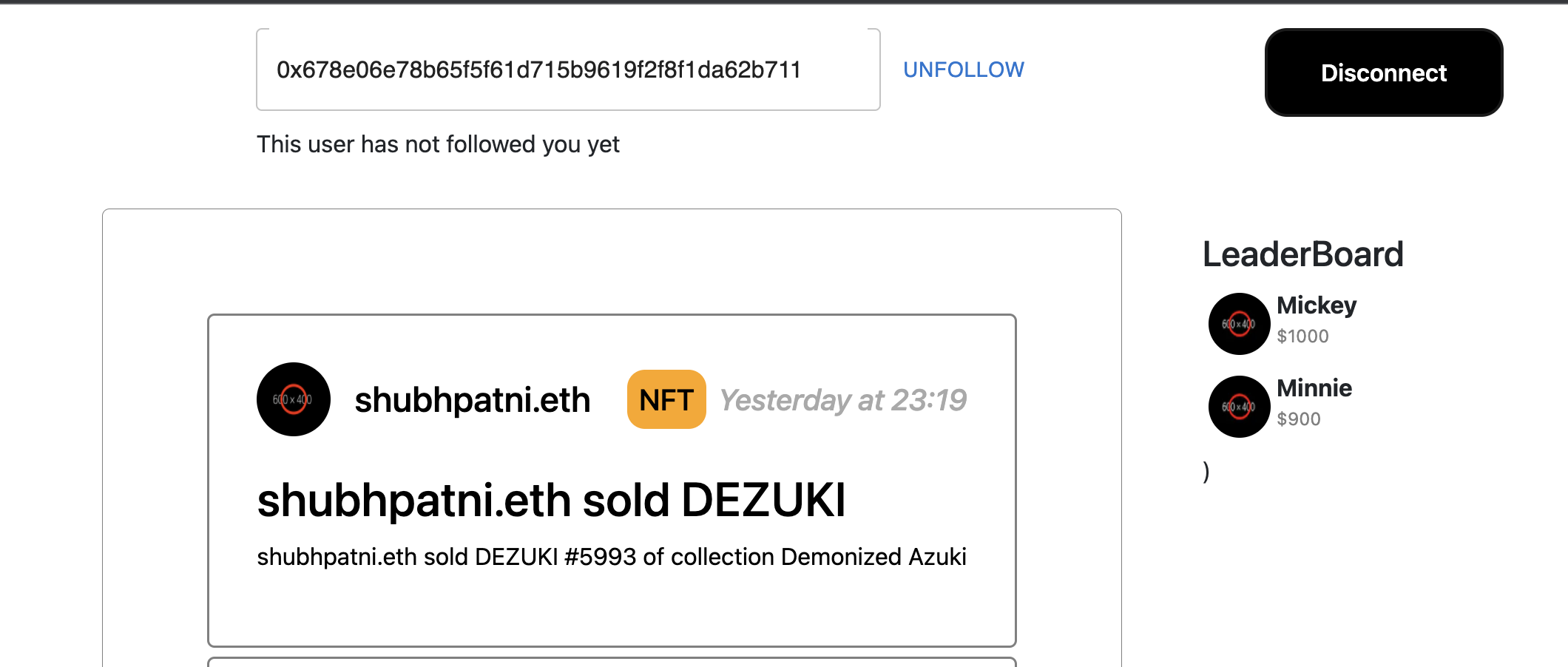Click the shubhpatni.eth profile avatar
The width and height of the screenshot is (1568, 667).
tap(293, 399)
